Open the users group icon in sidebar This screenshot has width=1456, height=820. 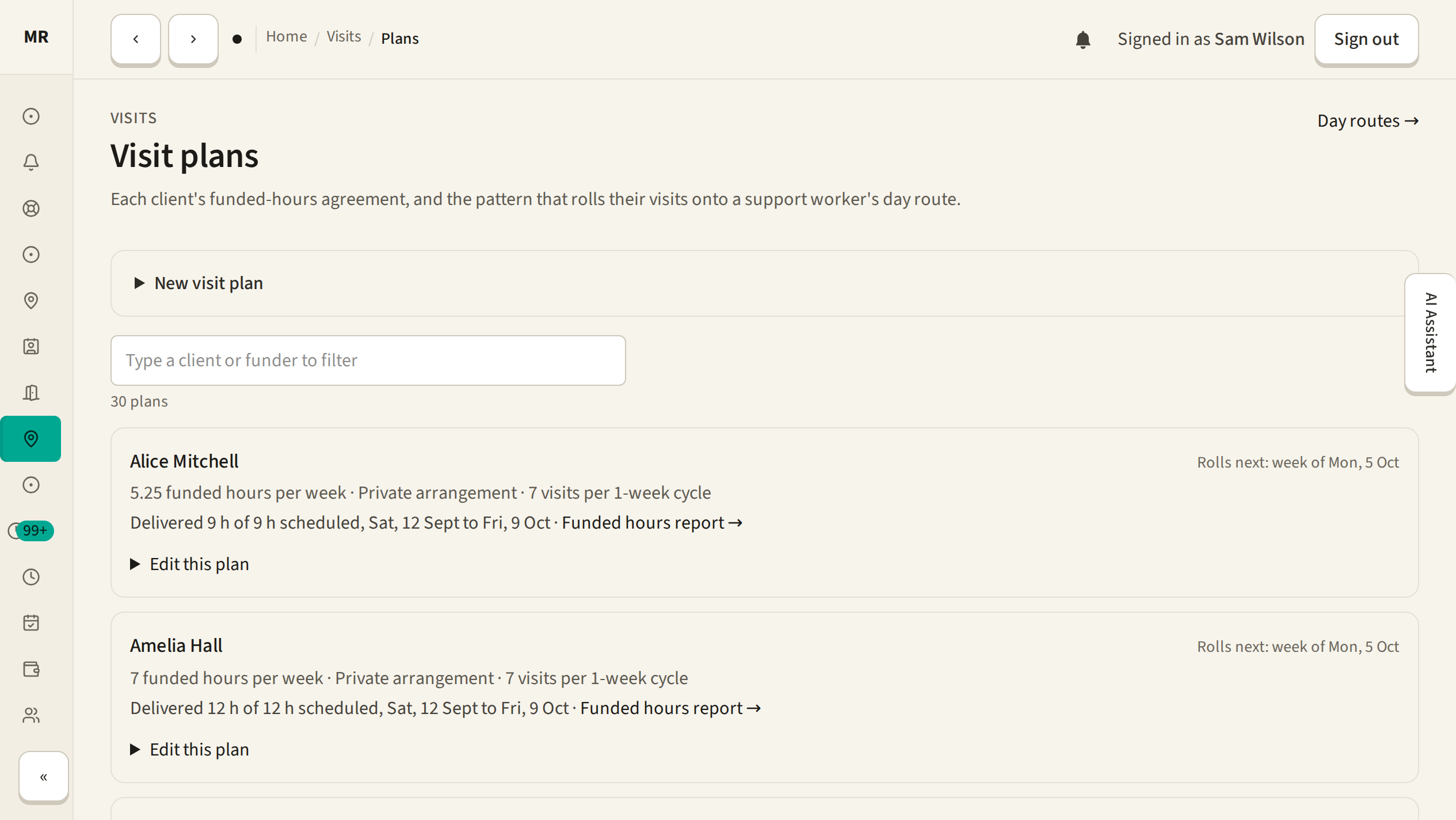(x=31, y=715)
